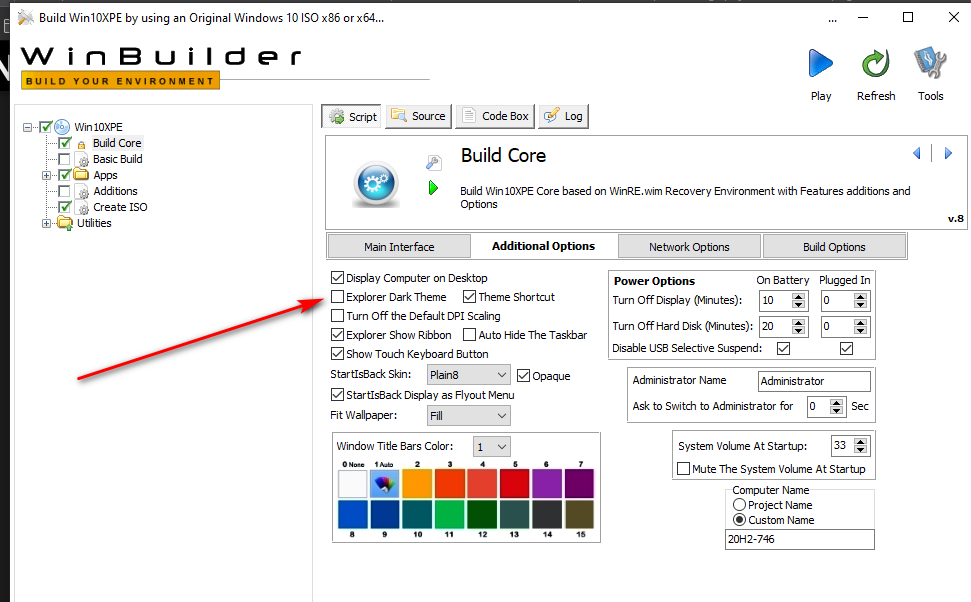
Task: Toggle Disable USB Selective Suspend Plugged In
Action: pyautogui.click(x=847, y=349)
